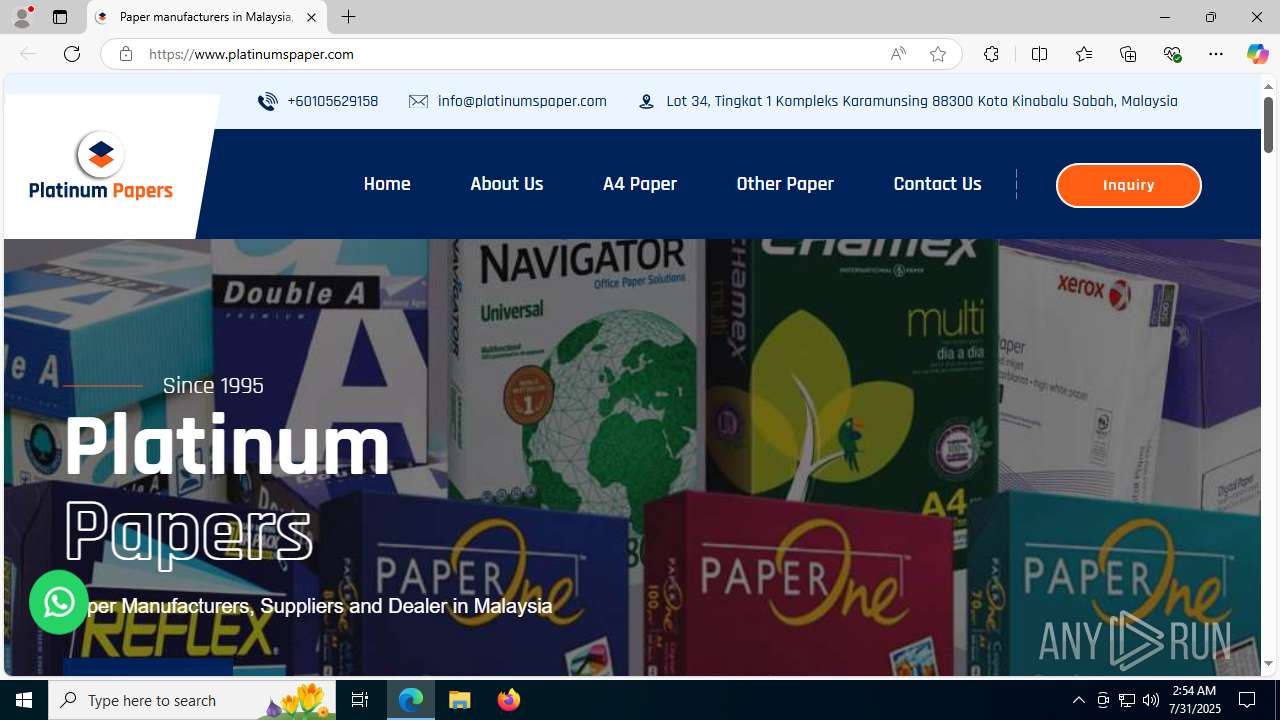
Task: Open the Windows Start menu
Action: click(x=24, y=700)
